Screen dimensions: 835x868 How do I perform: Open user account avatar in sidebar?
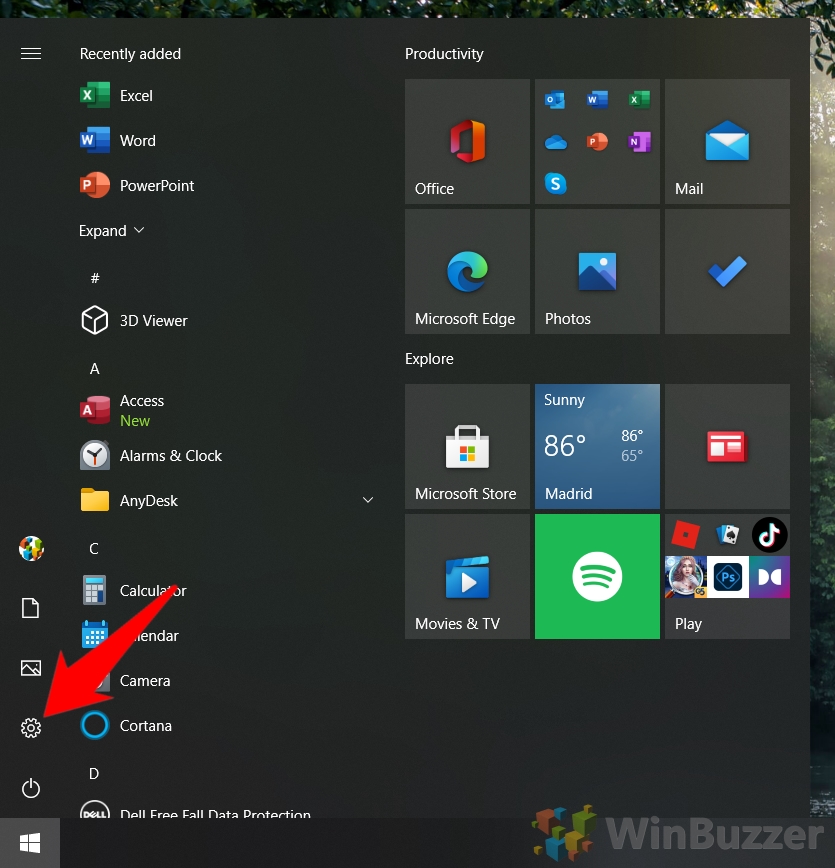click(x=31, y=548)
